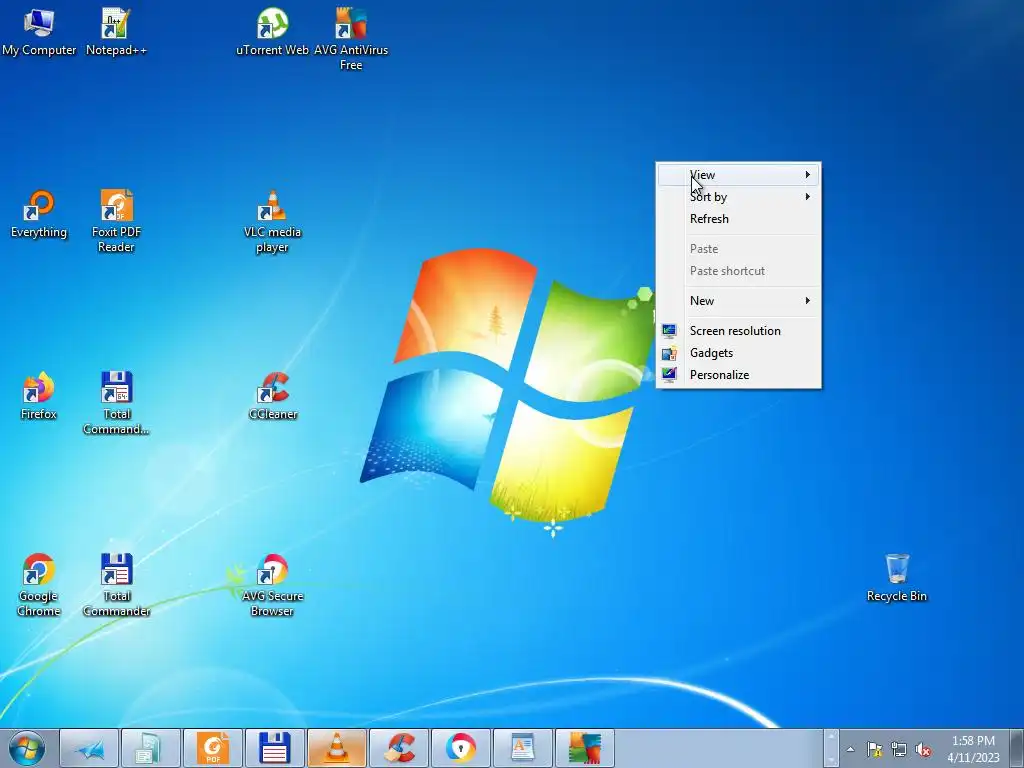Expand the arrow beside View
The image size is (1024, 768).
(808, 174)
